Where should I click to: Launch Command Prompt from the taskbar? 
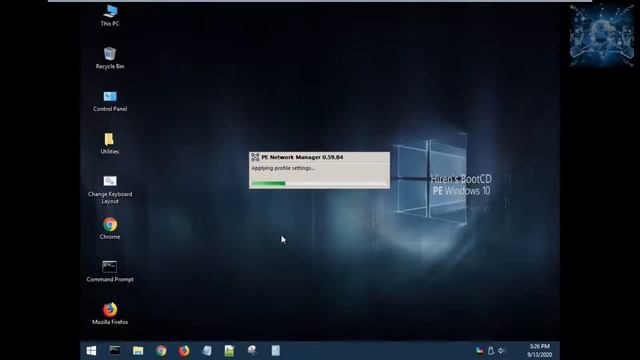(x=115, y=350)
